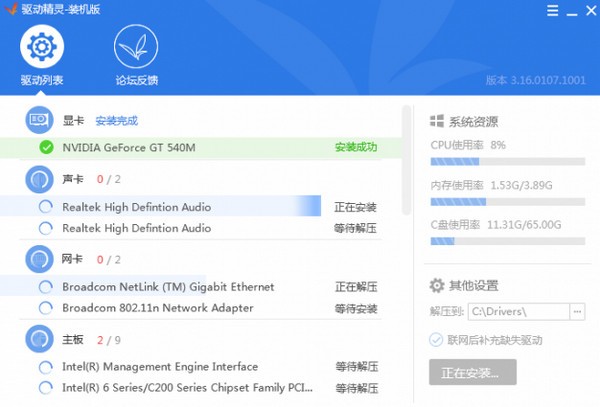Click the green check beside NVIDIA GeForce GT 540M
Screen dimensions: 600x407
tap(46, 147)
